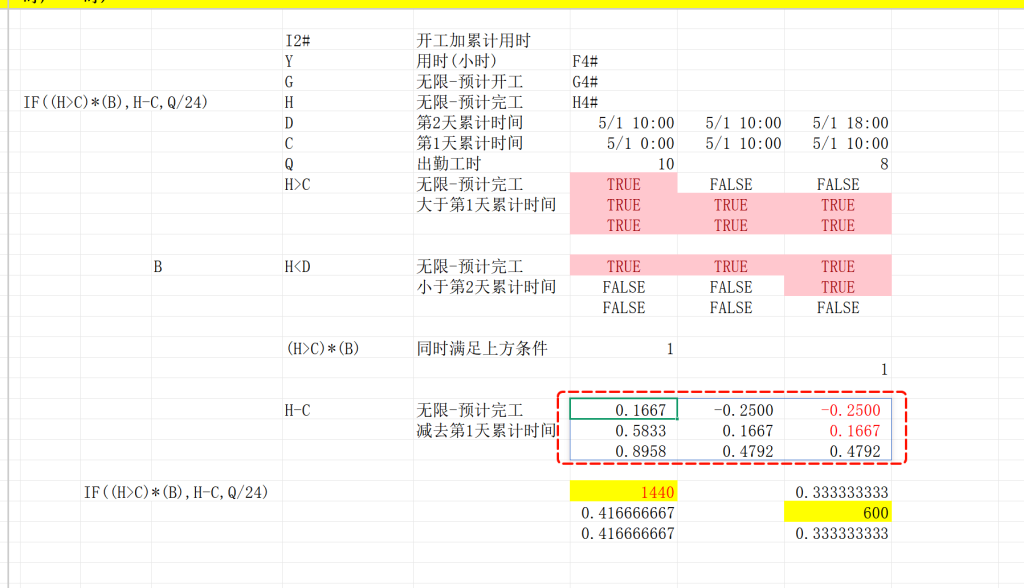Select the yellow 600 cell
Image resolution: width=1024 pixels, height=588 pixels.
click(x=838, y=513)
